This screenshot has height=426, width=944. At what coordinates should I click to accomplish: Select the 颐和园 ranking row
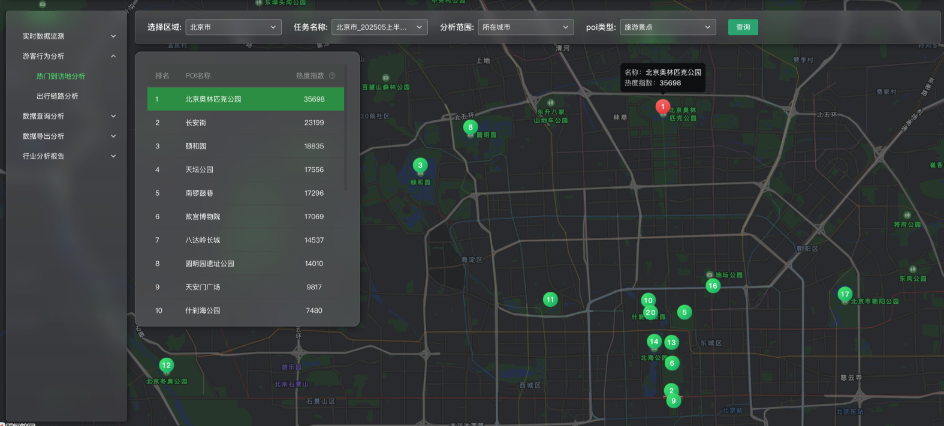click(x=246, y=146)
